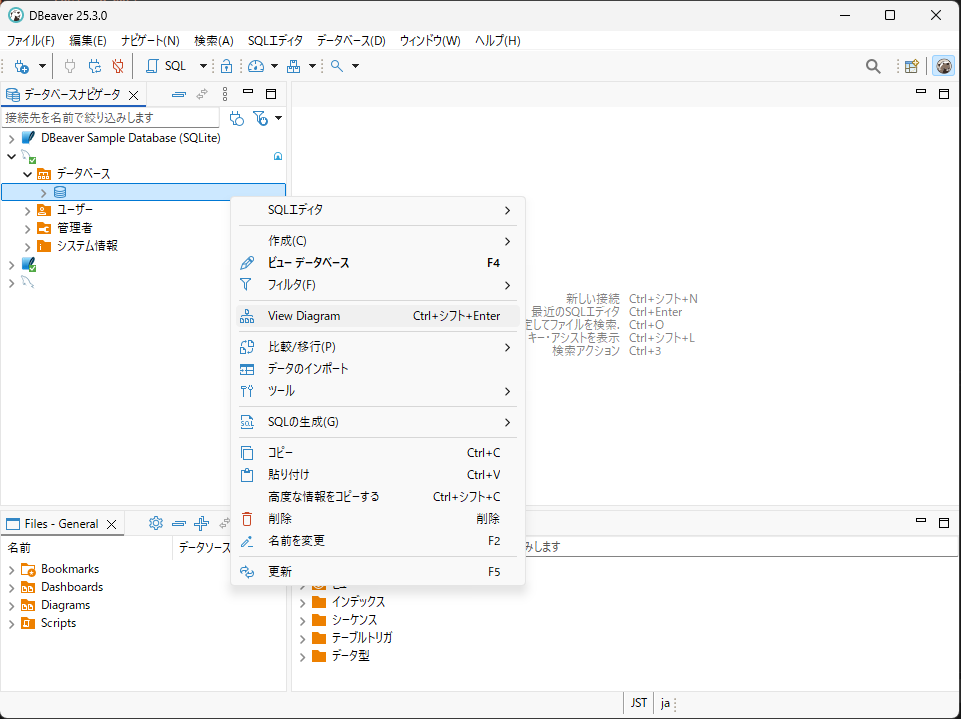The image size is (961, 719).
Task: Select the Diagrams folder item
Action: (x=66, y=605)
